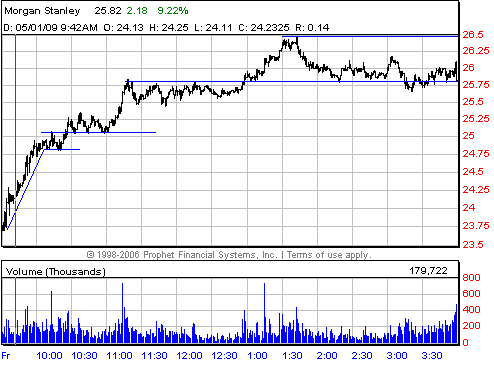
Task: Click the 3:00 time axis label
Action: [x=397, y=356]
